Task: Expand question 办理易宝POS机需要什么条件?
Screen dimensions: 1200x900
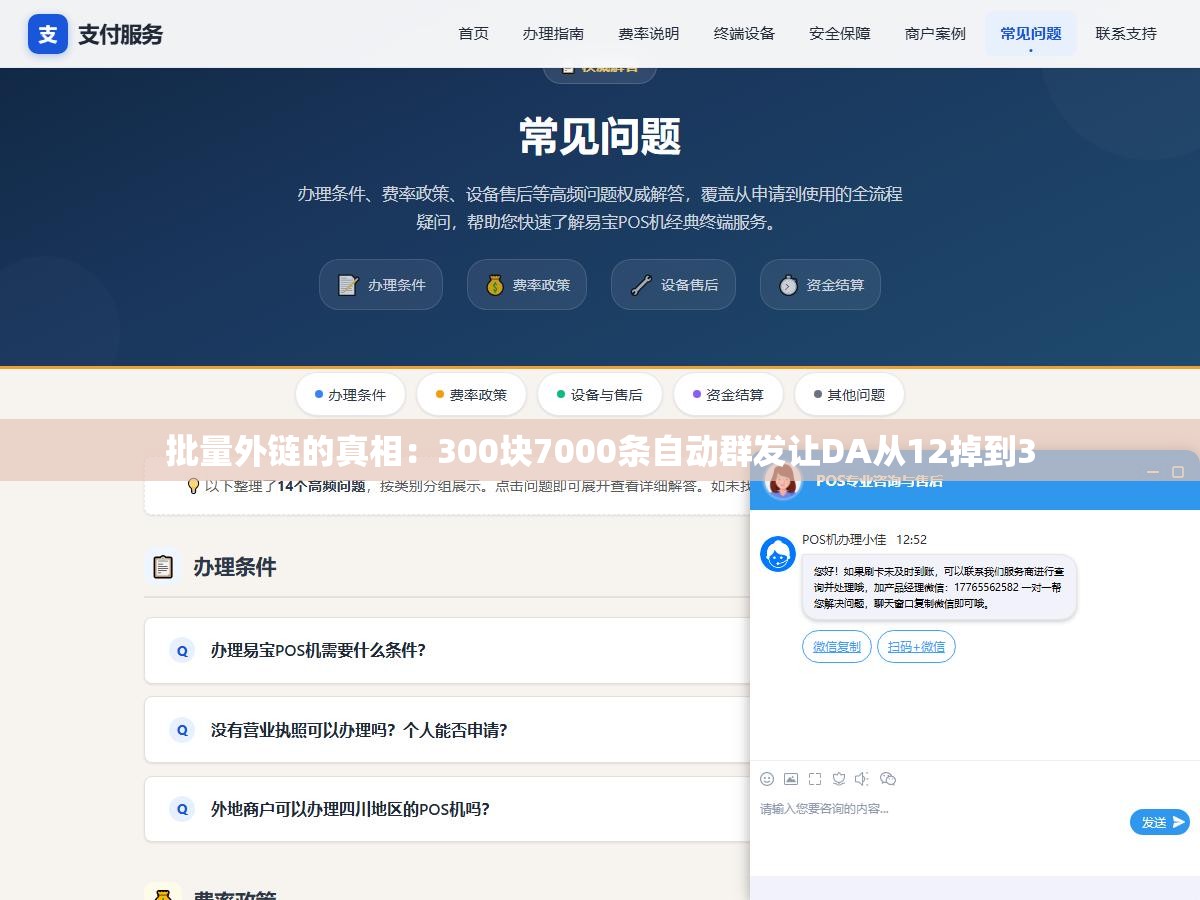Action: click(x=447, y=650)
